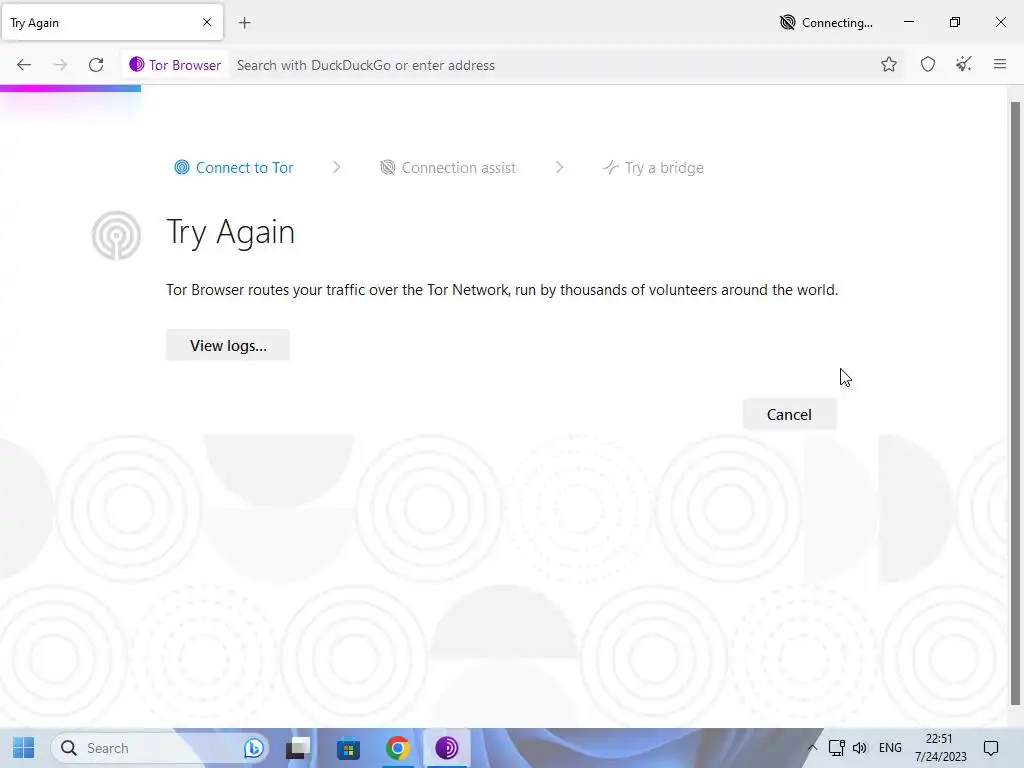Click the loading progress bar
This screenshot has width=1024, height=768.
pos(71,88)
